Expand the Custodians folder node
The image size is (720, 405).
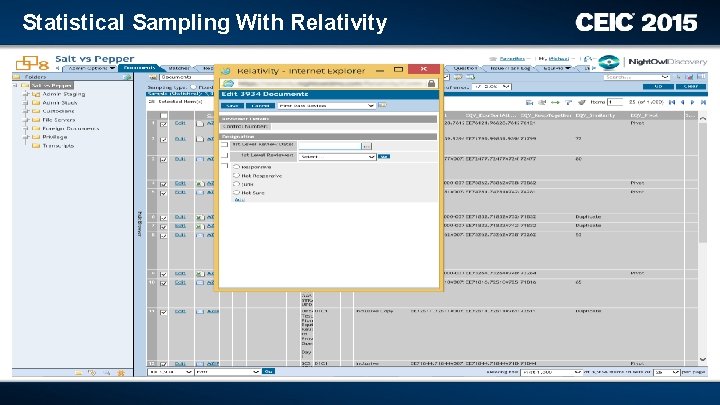(26, 111)
